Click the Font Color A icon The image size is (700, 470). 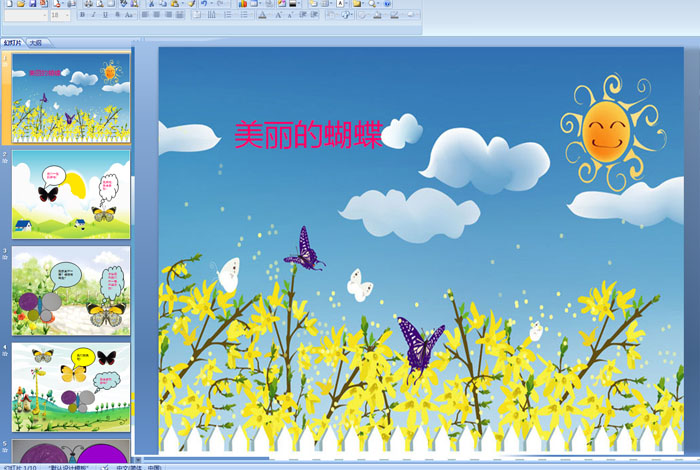click(262, 15)
